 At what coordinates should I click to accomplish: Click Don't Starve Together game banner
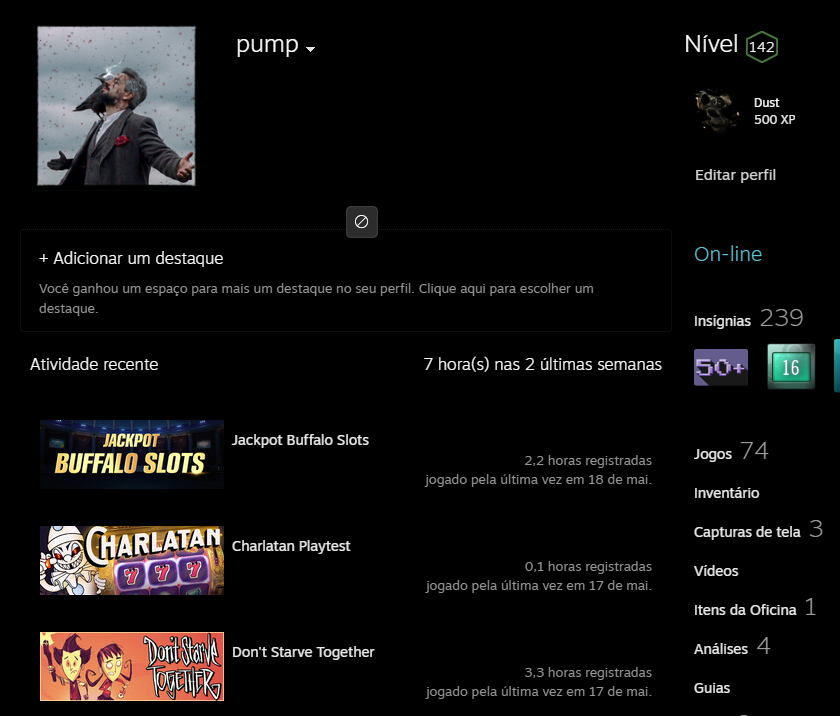tap(132, 666)
